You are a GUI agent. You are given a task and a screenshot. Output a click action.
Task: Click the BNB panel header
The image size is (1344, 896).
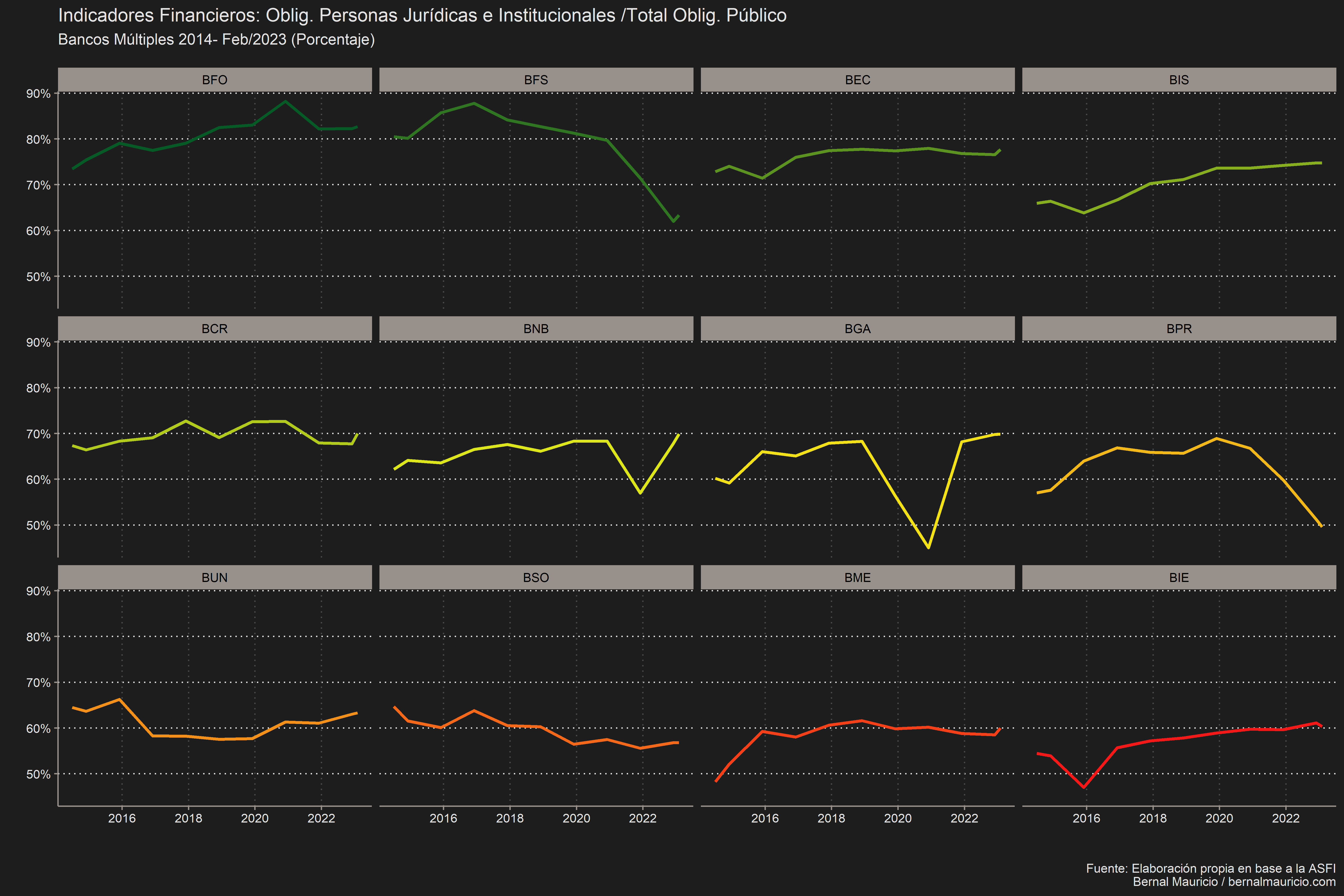click(536, 329)
